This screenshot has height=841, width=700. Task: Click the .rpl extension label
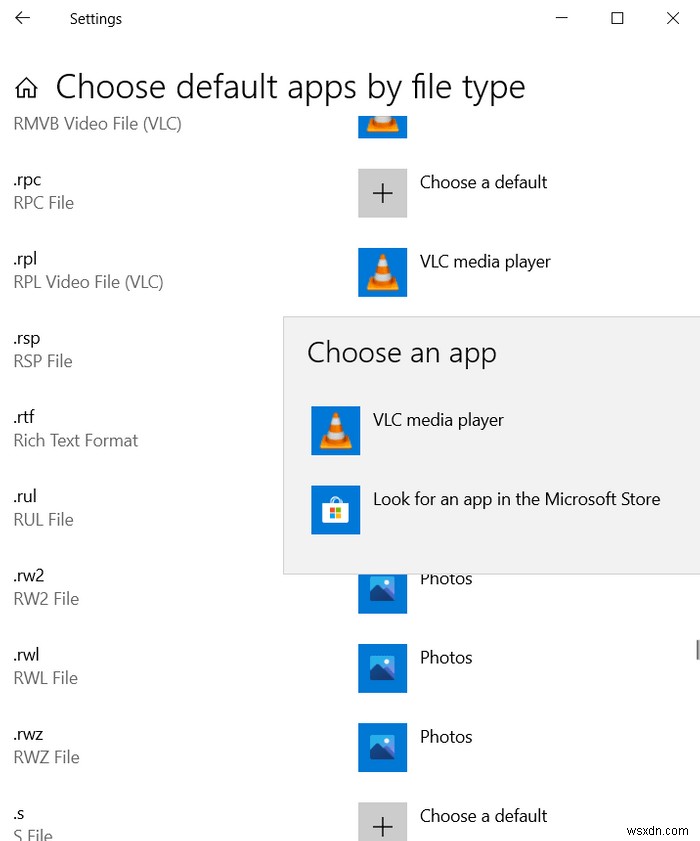click(x=25, y=259)
